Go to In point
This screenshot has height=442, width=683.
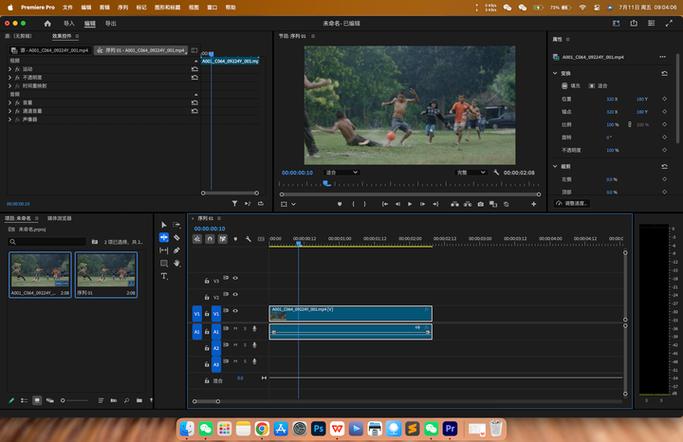385,204
